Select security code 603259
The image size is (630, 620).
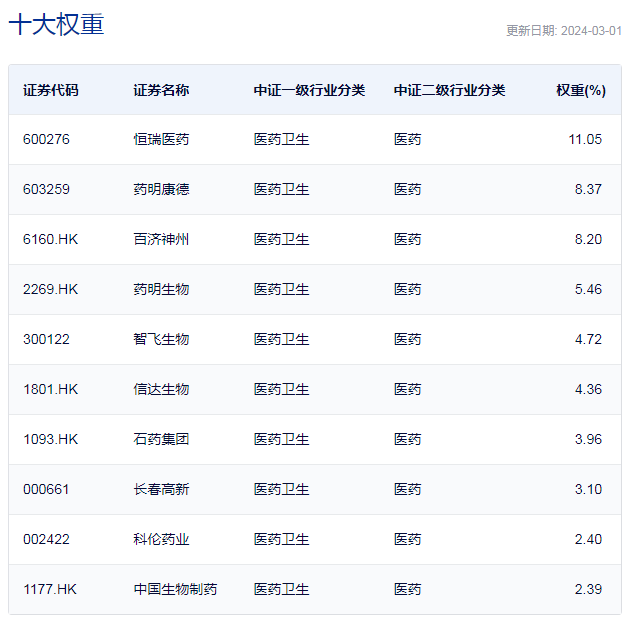[x=46, y=189]
